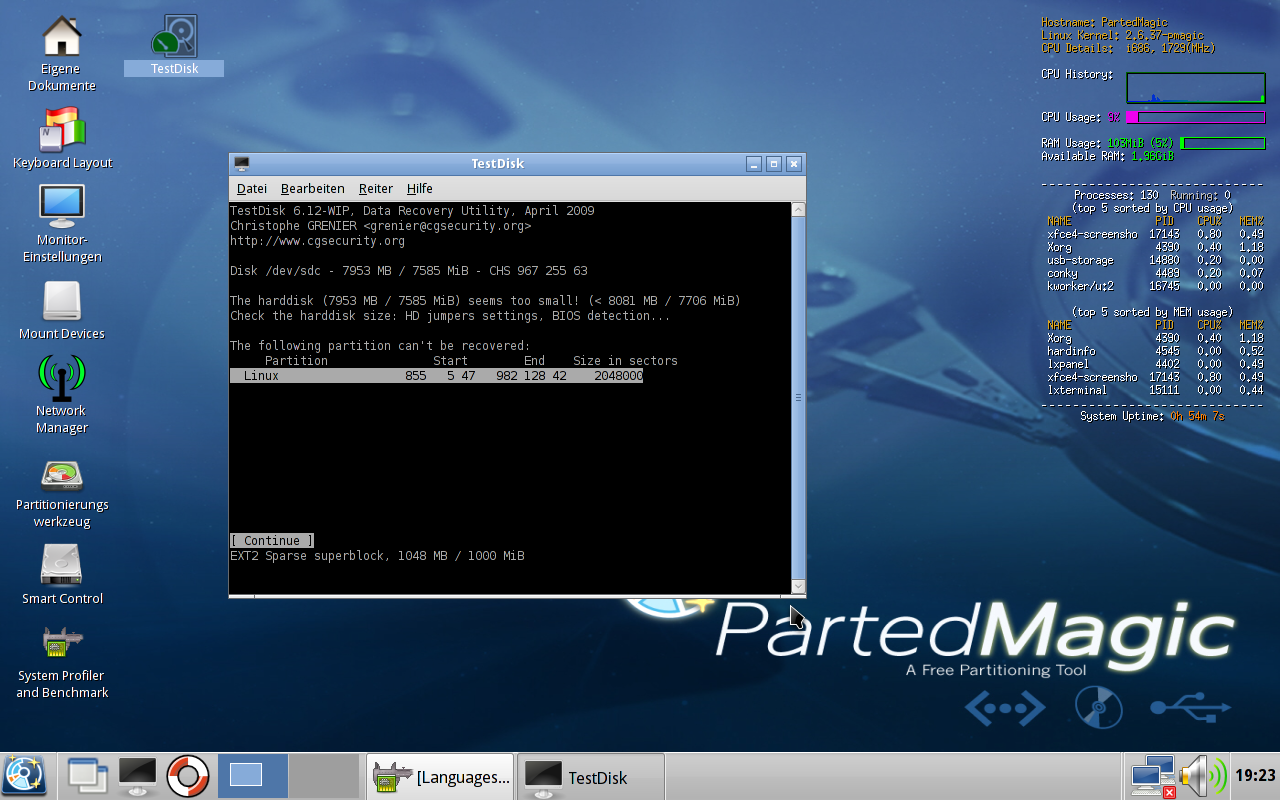
Task: Click the terminal vertical scrollbar handle
Action: click(798, 398)
